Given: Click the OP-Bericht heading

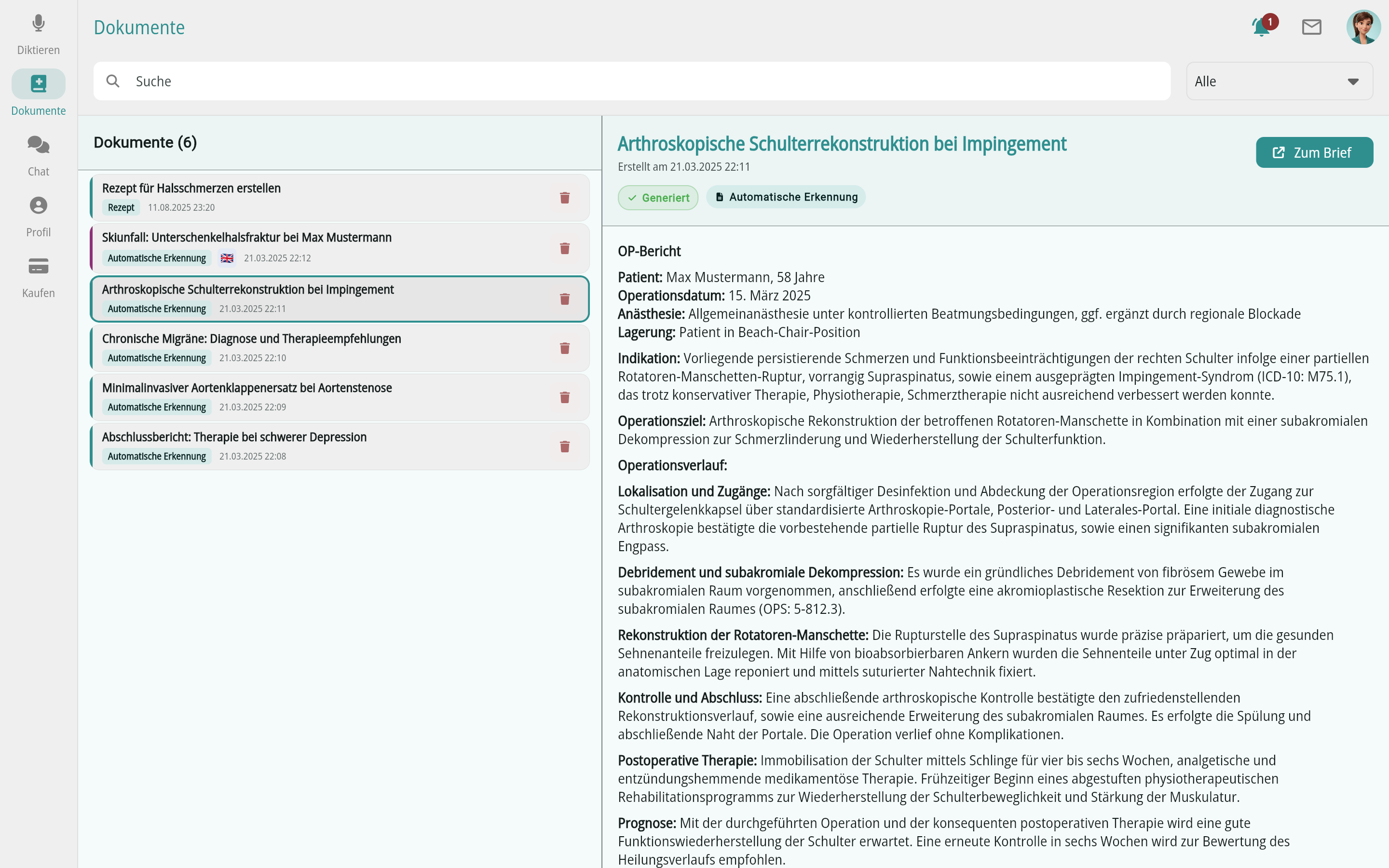Looking at the screenshot, I should coord(649,251).
